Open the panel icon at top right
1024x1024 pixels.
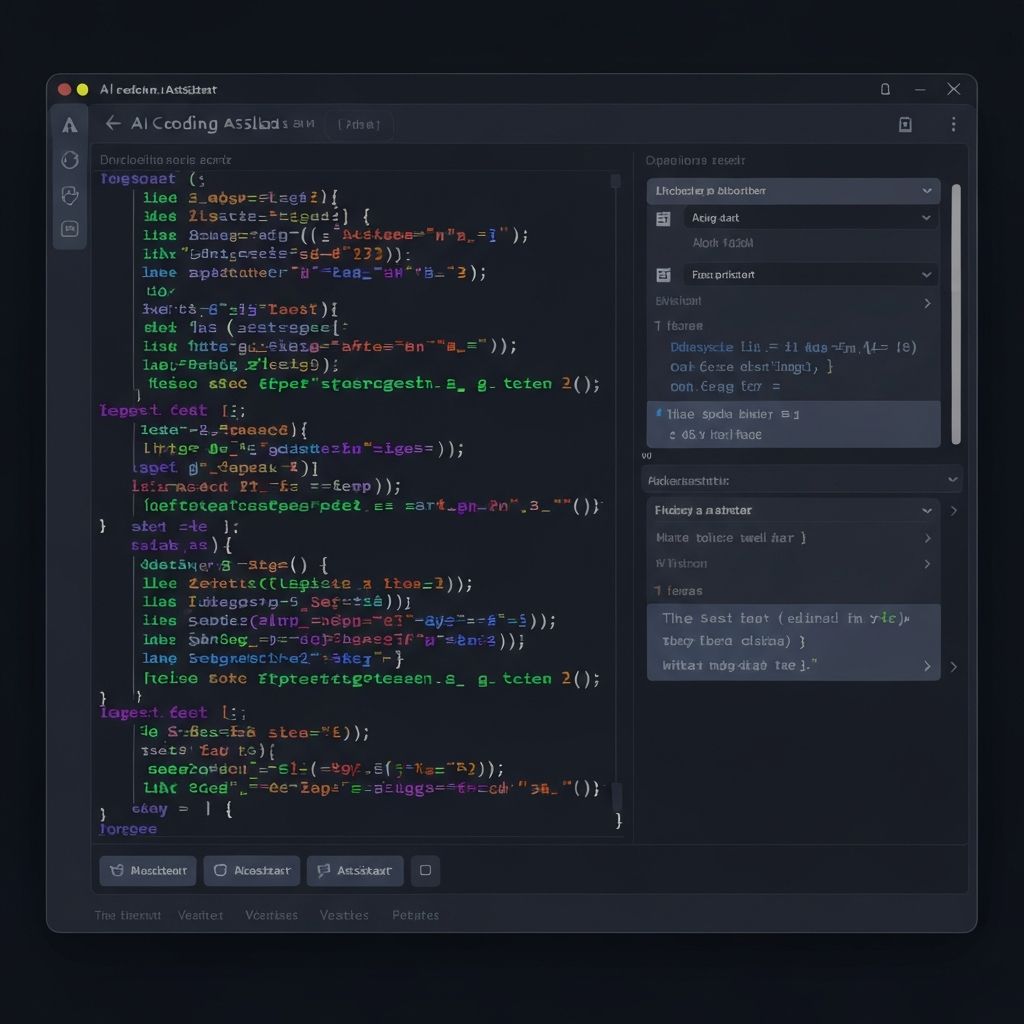tap(905, 124)
